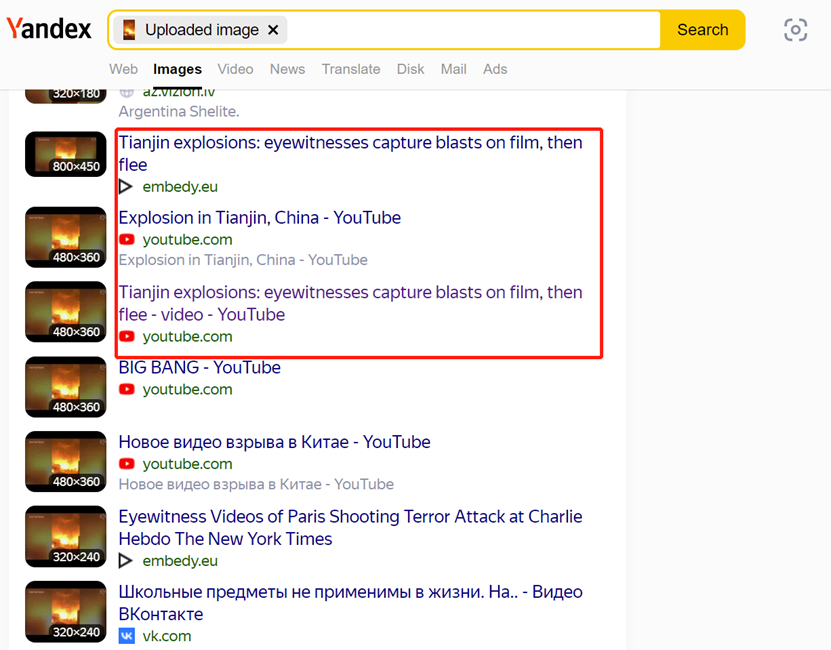Click youtube.com under Explosion in Tianjin, China
Image resolution: width=831 pixels, height=650 pixels.
(x=188, y=240)
